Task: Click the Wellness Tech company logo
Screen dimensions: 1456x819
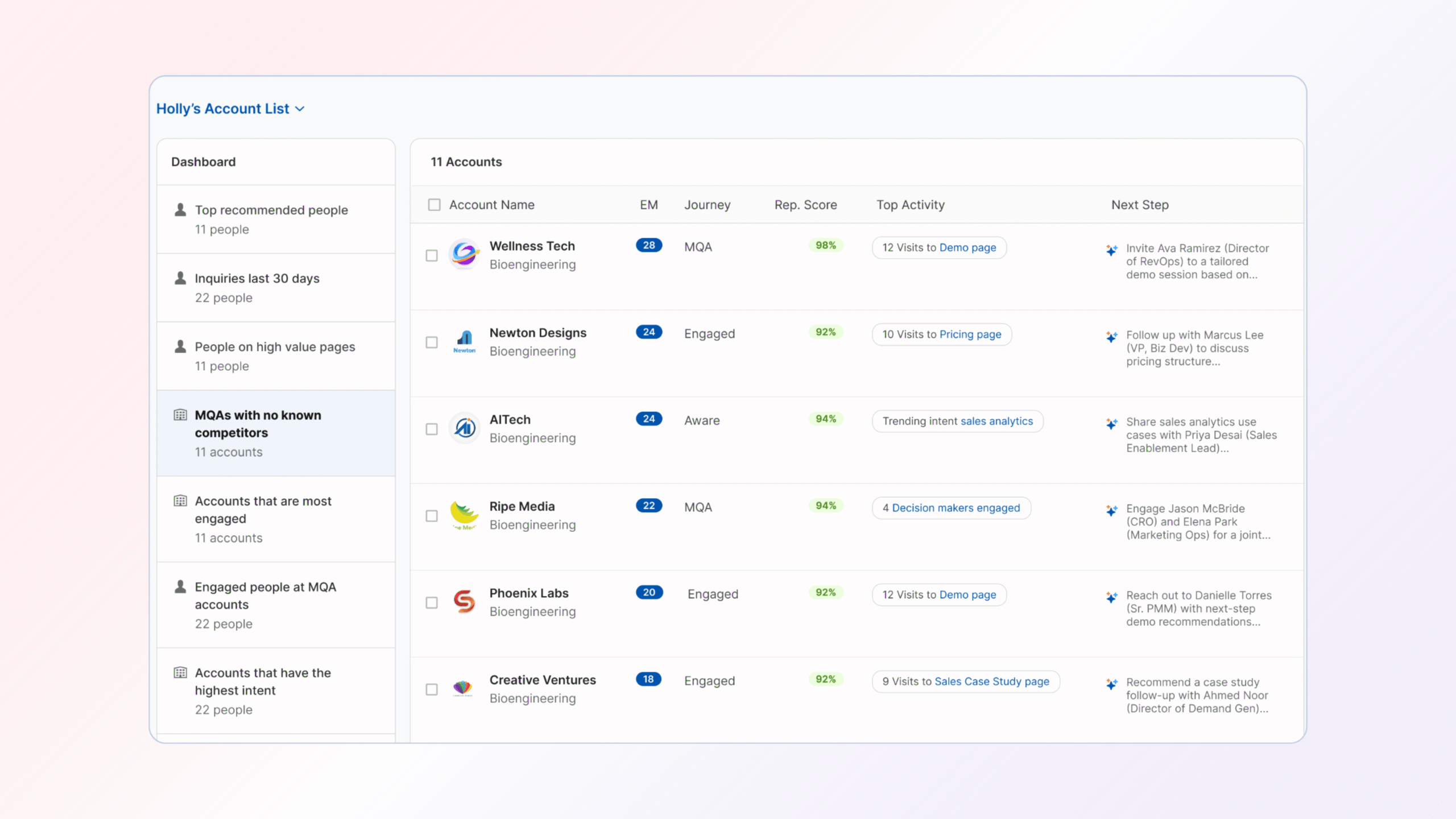Action: [x=464, y=254]
